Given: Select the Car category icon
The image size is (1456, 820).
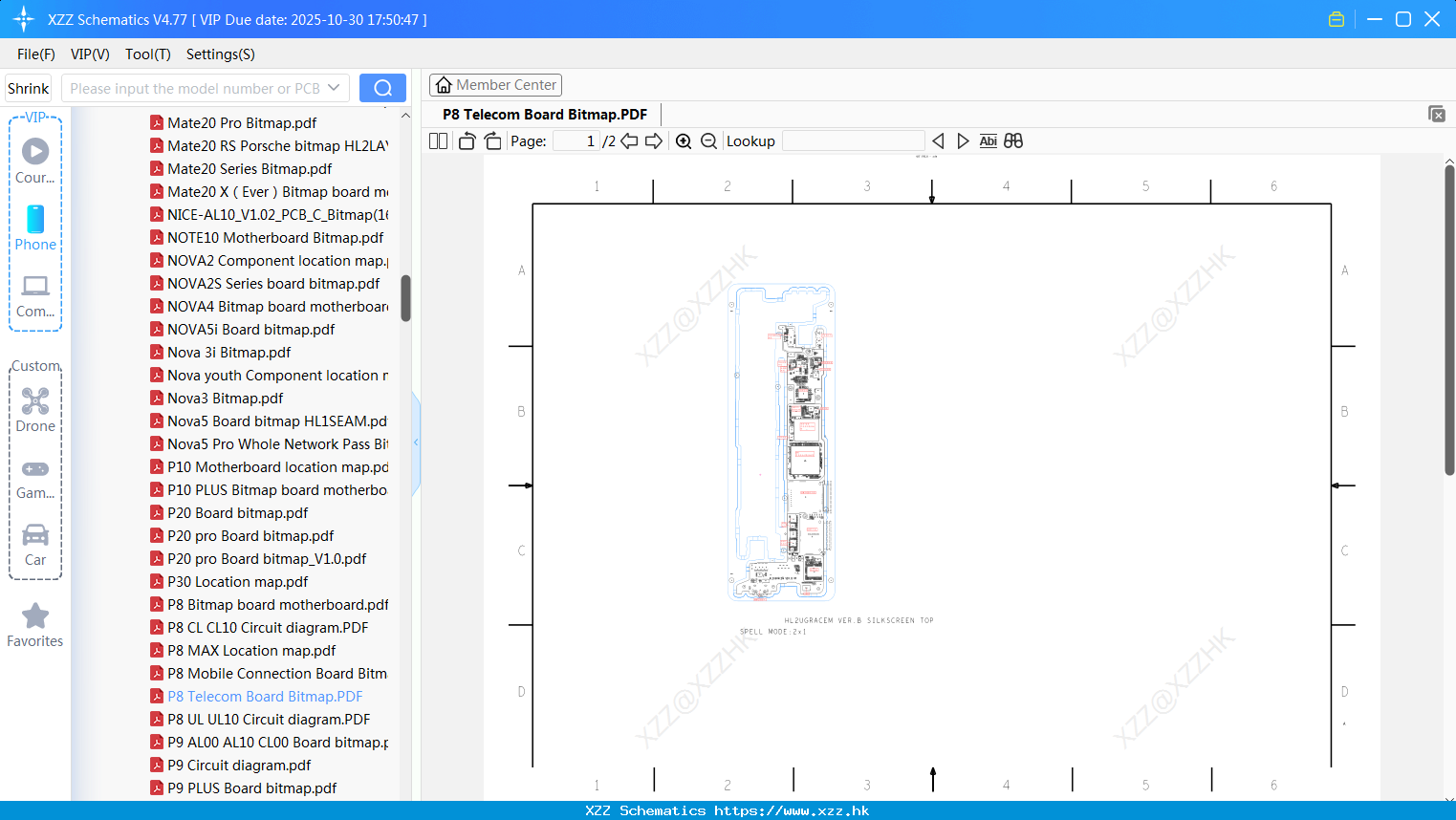Looking at the screenshot, I should pyautogui.click(x=35, y=545).
